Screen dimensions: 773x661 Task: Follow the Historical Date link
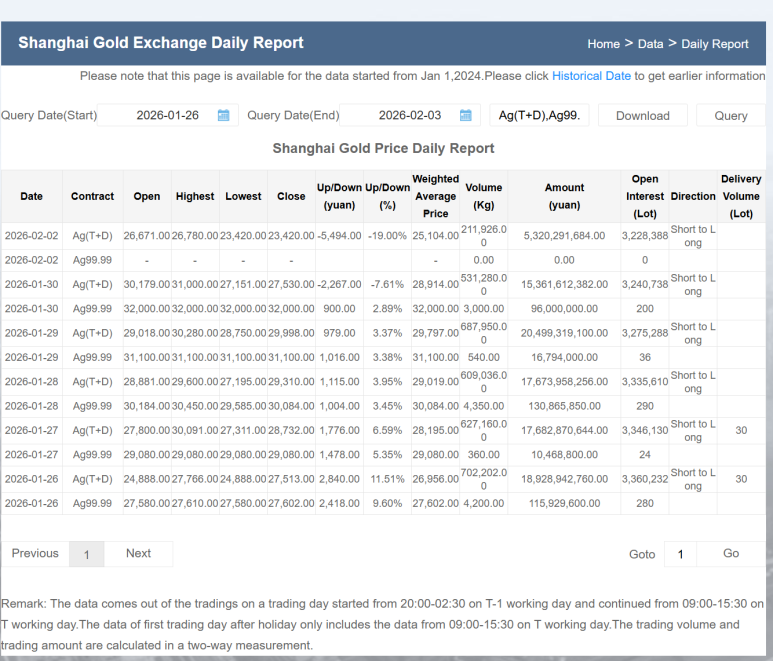tap(591, 76)
